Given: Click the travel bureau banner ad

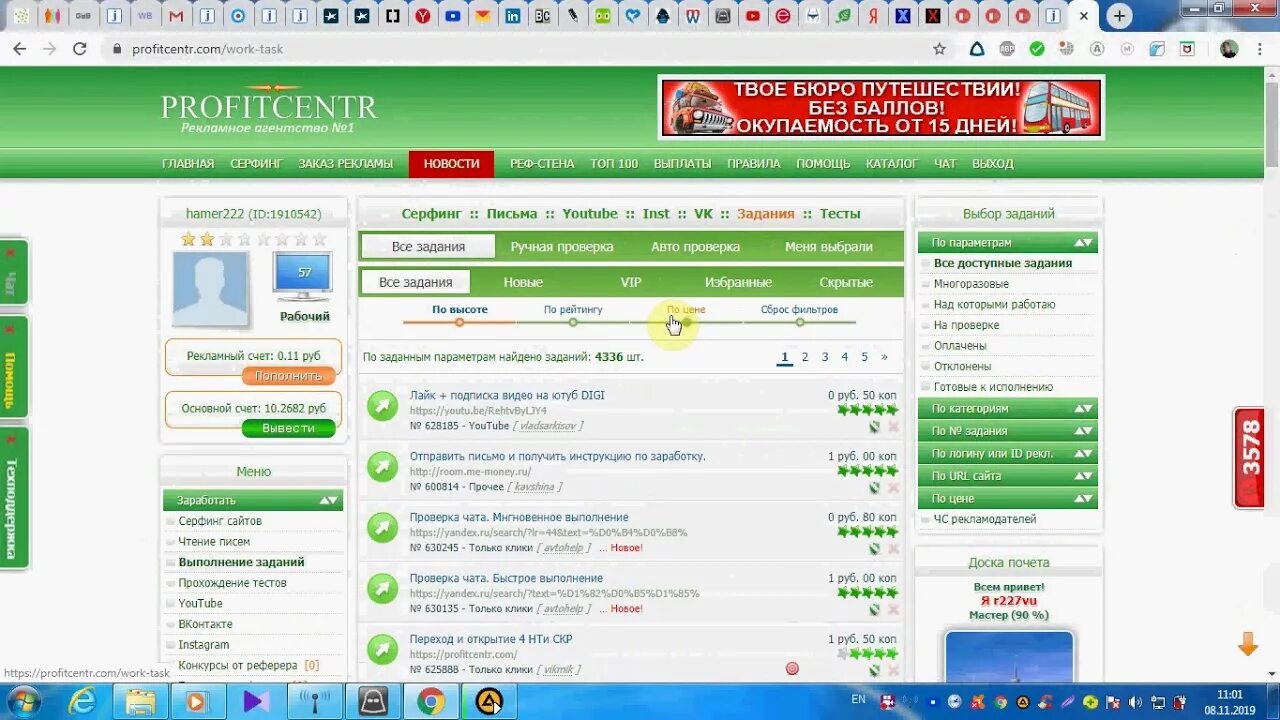Looking at the screenshot, I should pos(881,107).
